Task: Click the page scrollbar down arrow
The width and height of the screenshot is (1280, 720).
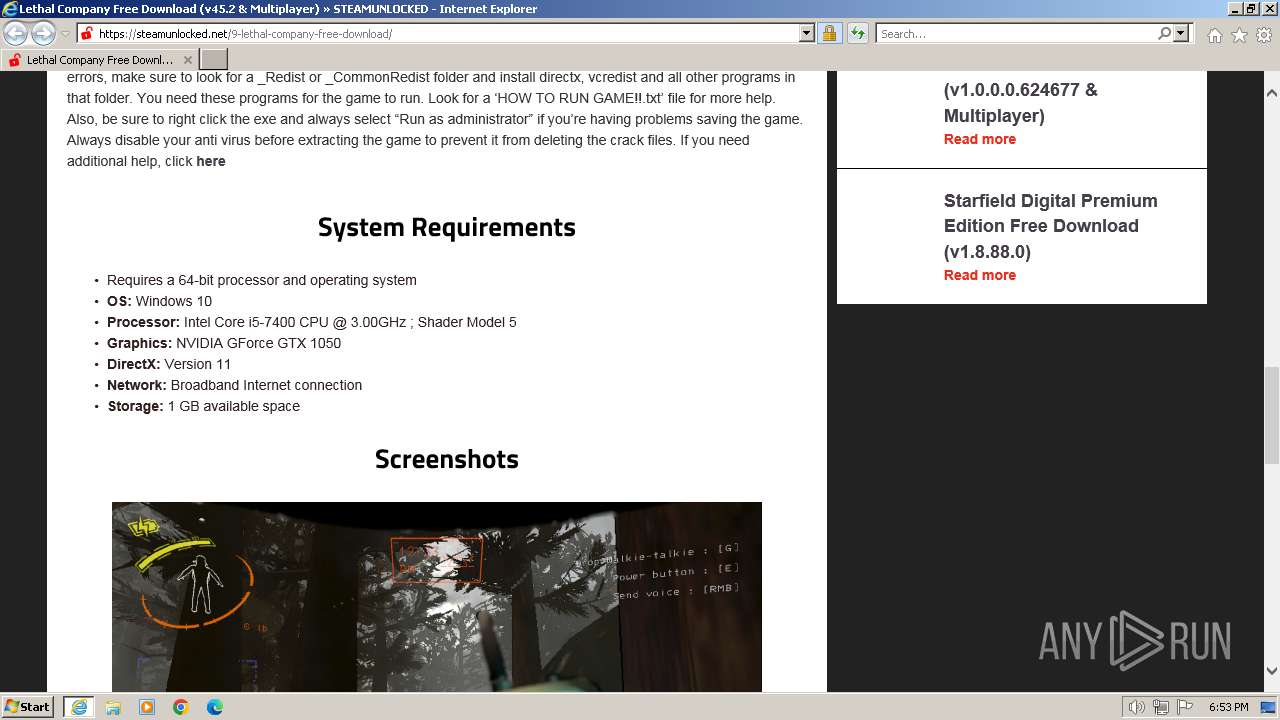Action: [1272, 671]
